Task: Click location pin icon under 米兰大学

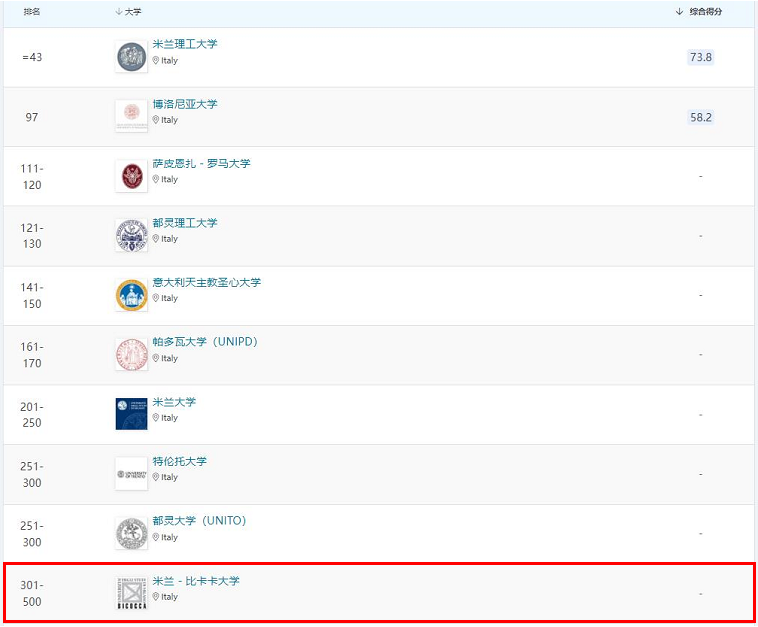Action: 156,417
